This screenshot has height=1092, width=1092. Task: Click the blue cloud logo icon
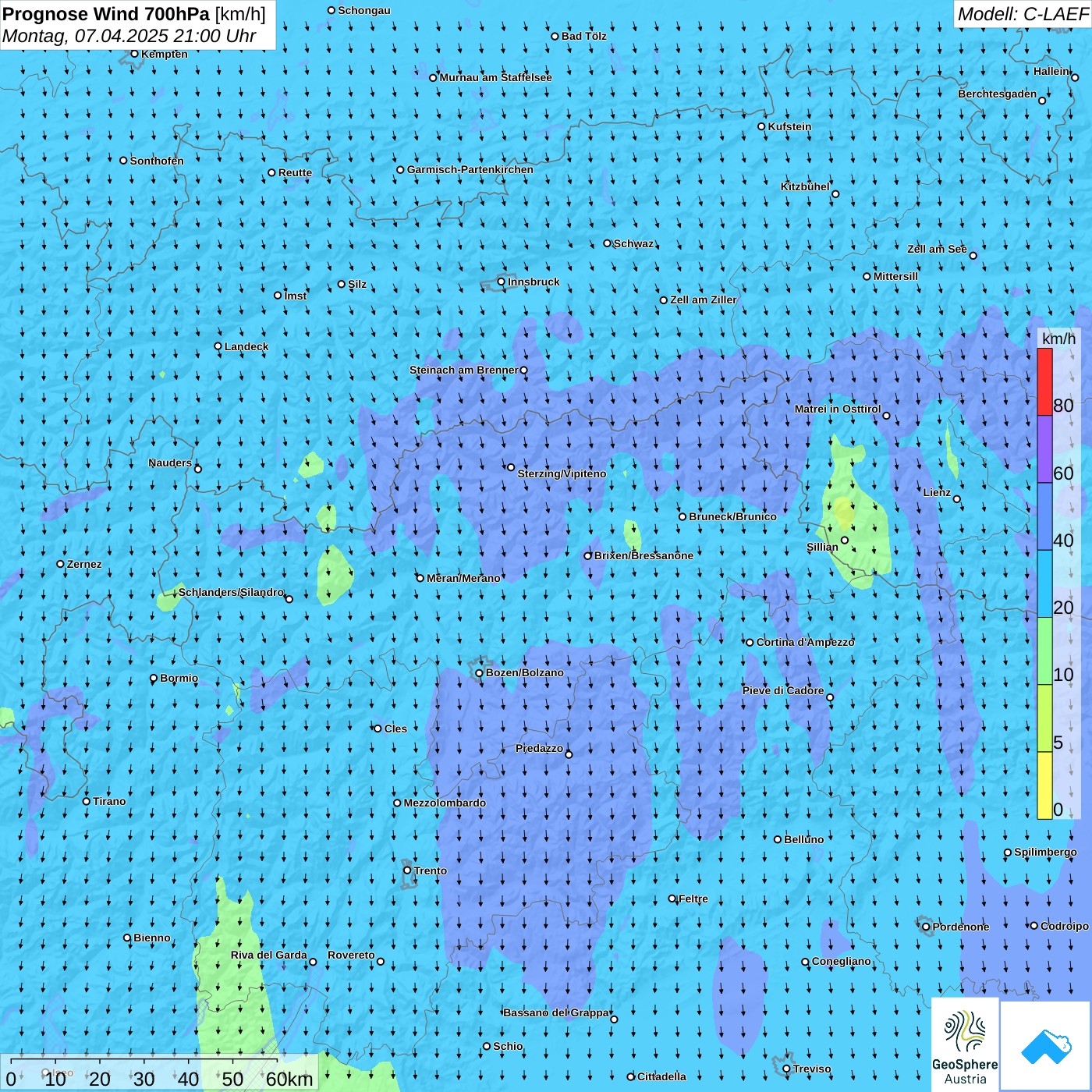click(1046, 1046)
